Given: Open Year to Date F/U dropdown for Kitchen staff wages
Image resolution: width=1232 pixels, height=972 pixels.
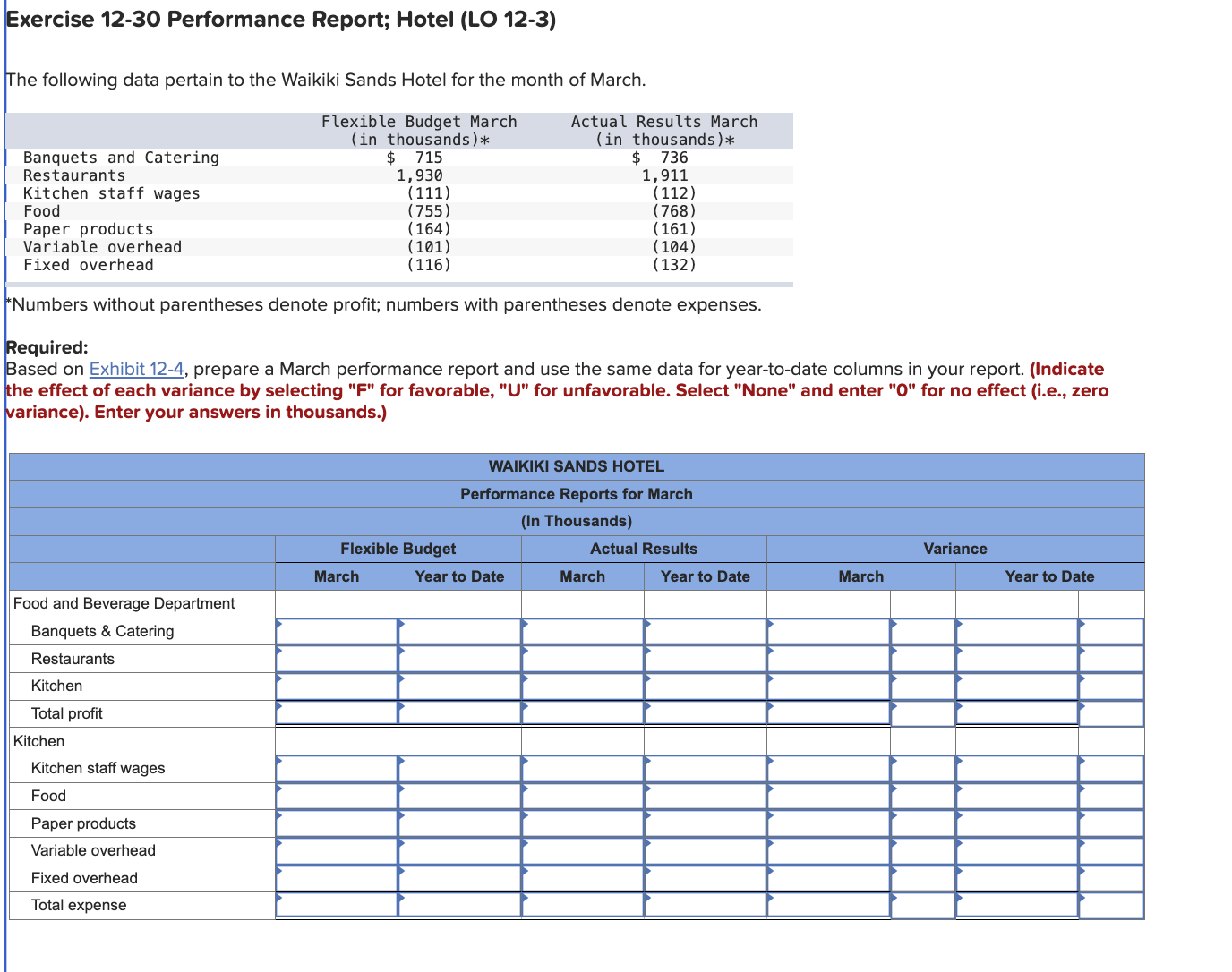Looking at the screenshot, I should pyautogui.click(x=1111, y=768).
